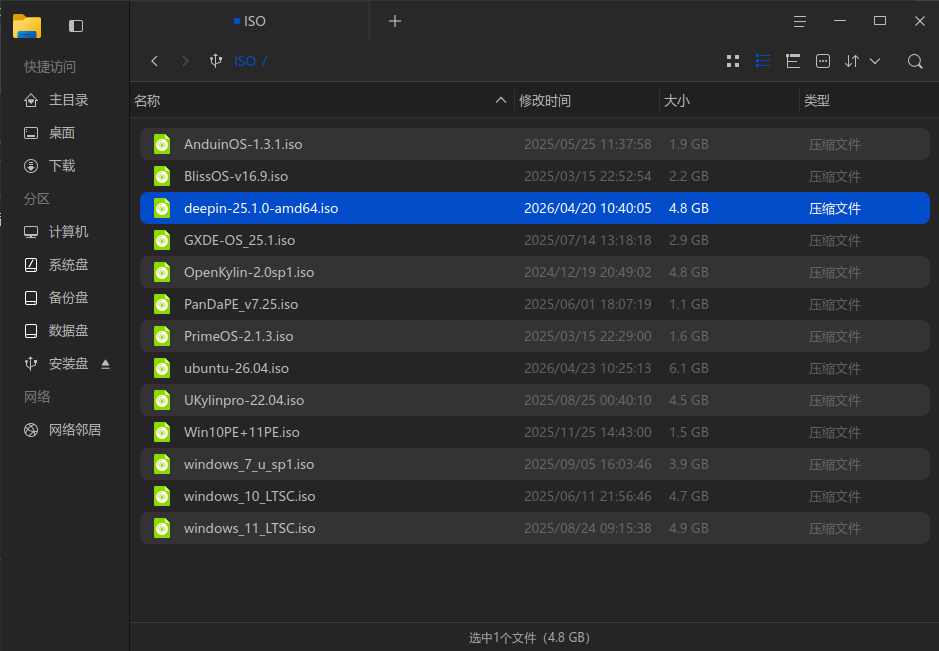Screen dimensions: 939x651
Task: Select AnduinOS-1.3.1.iso file
Action: pos(535,144)
